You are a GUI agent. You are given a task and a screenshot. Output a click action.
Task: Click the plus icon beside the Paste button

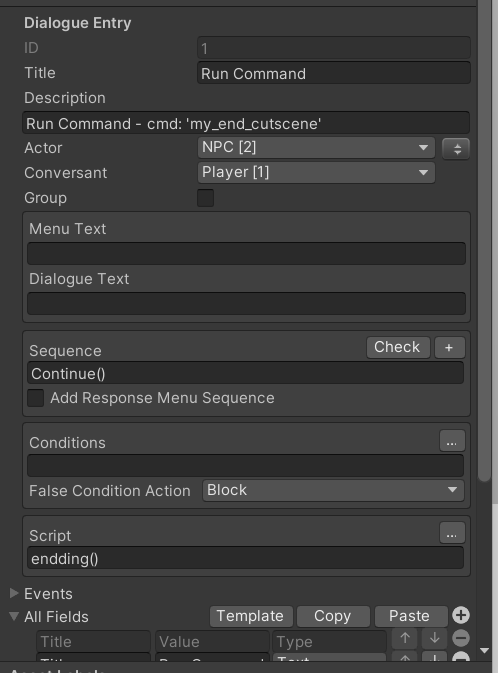click(461, 615)
